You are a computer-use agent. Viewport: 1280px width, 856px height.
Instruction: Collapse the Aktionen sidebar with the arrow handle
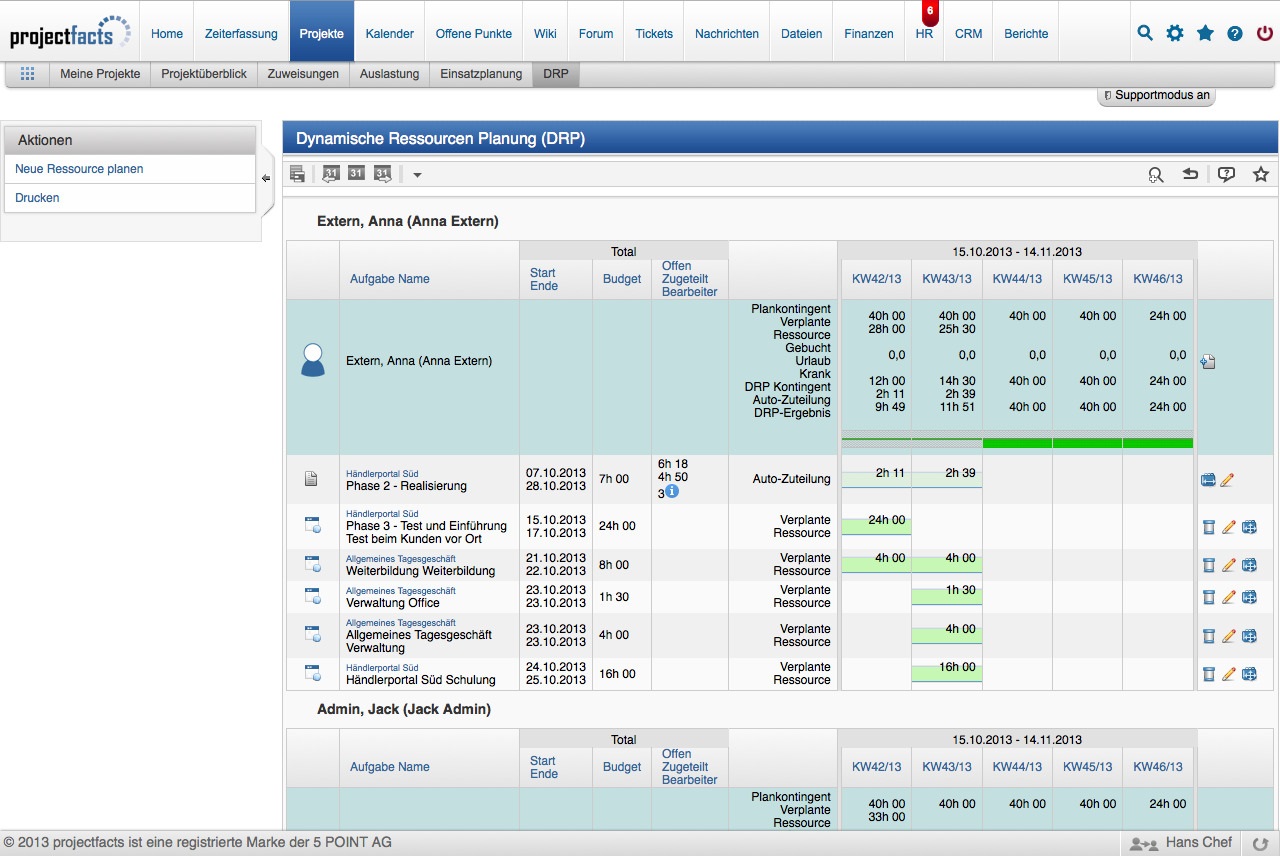(x=266, y=179)
